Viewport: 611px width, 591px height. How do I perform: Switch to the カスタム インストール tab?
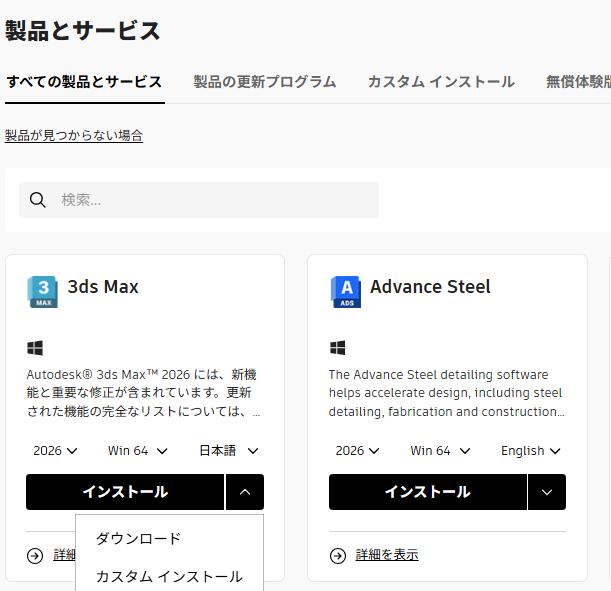tap(441, 82)
